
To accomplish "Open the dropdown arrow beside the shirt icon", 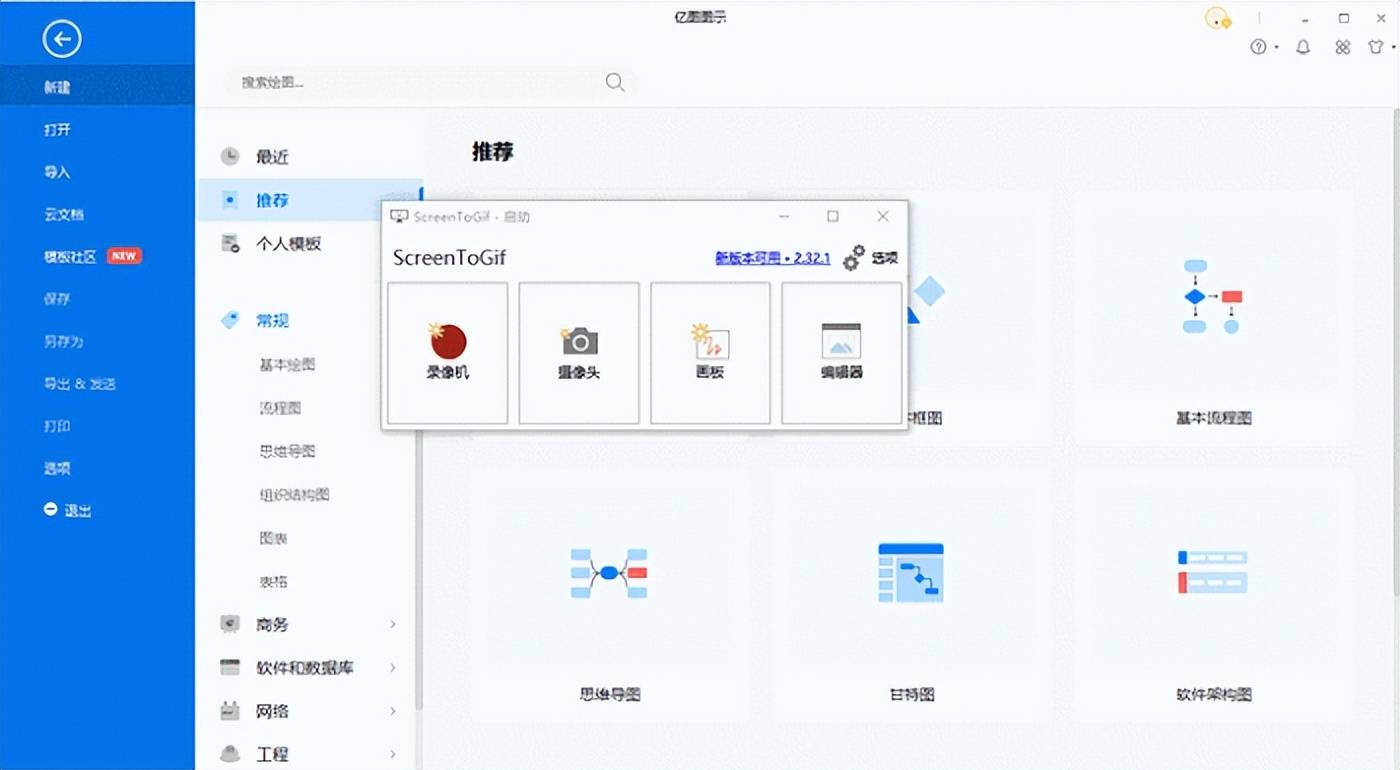I will [1393, 48].
